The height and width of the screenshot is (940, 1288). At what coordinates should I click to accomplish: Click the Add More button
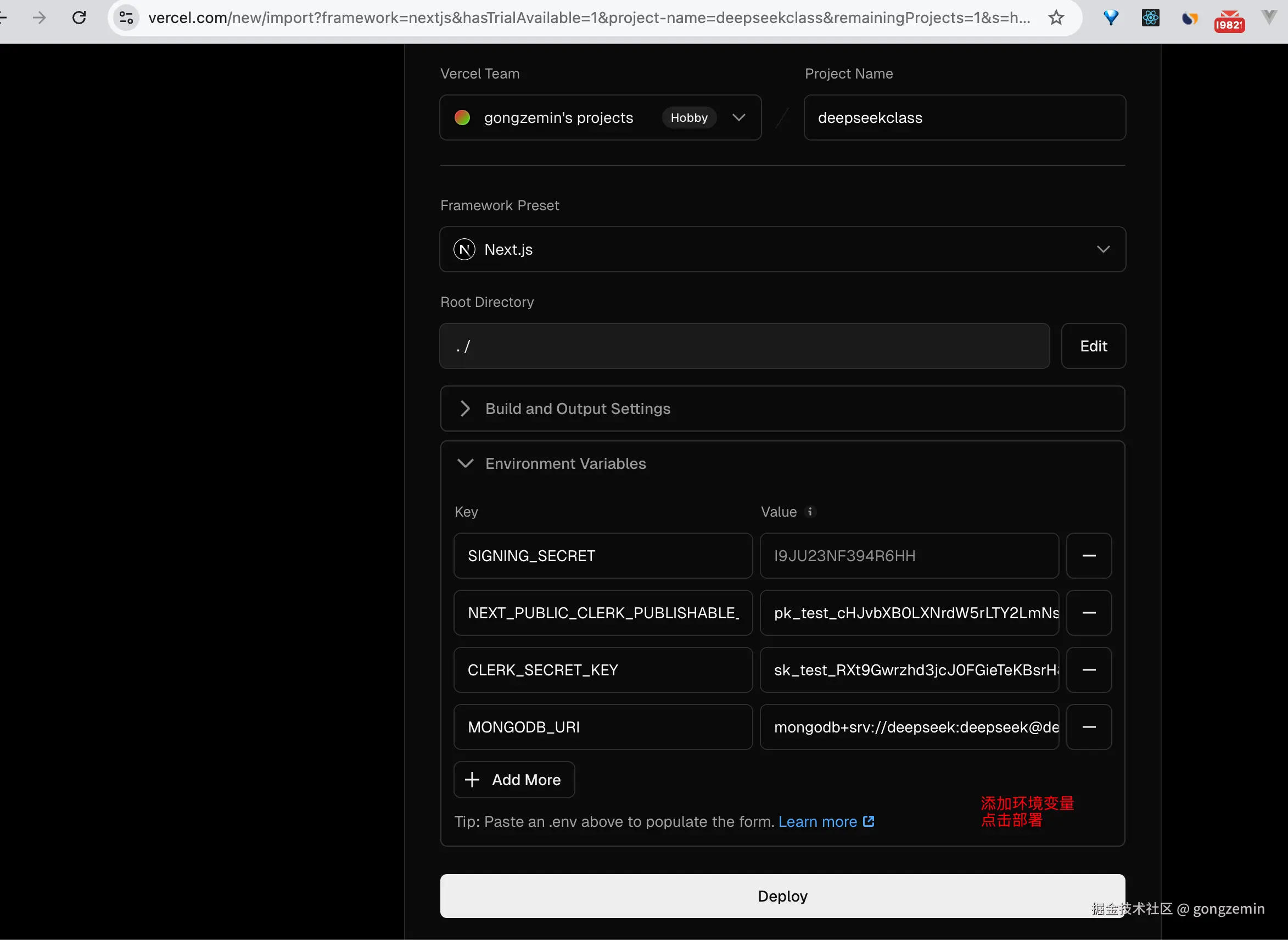(514, 779)
